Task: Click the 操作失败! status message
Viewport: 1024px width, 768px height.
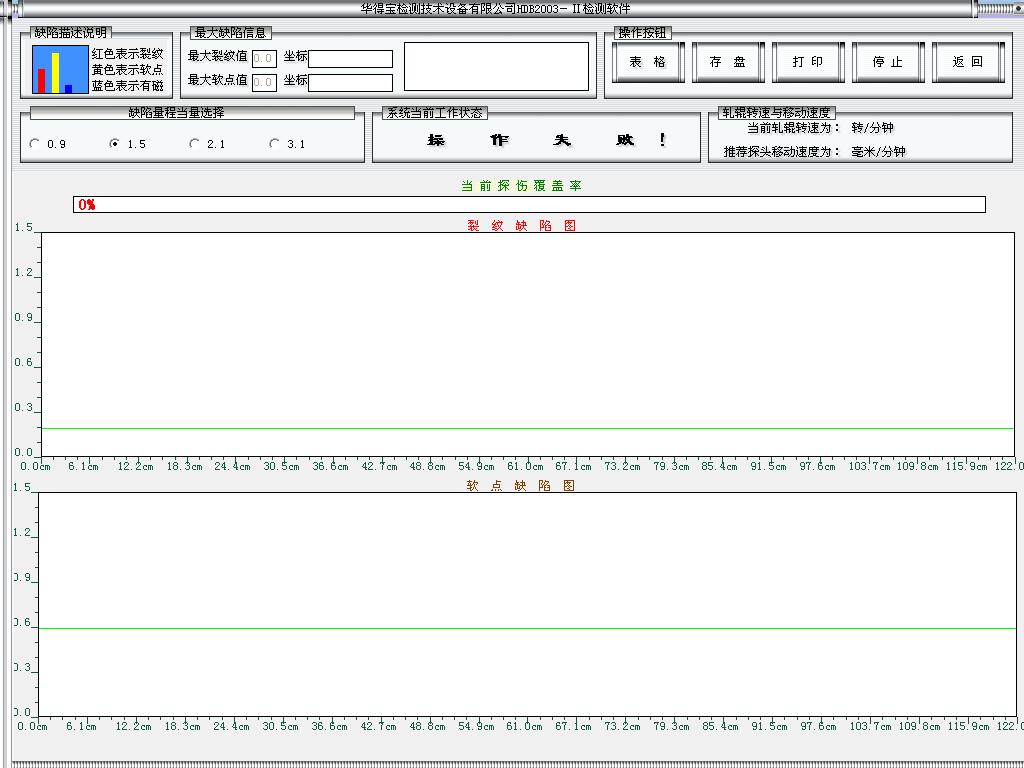Action: (x=547, y=140)
